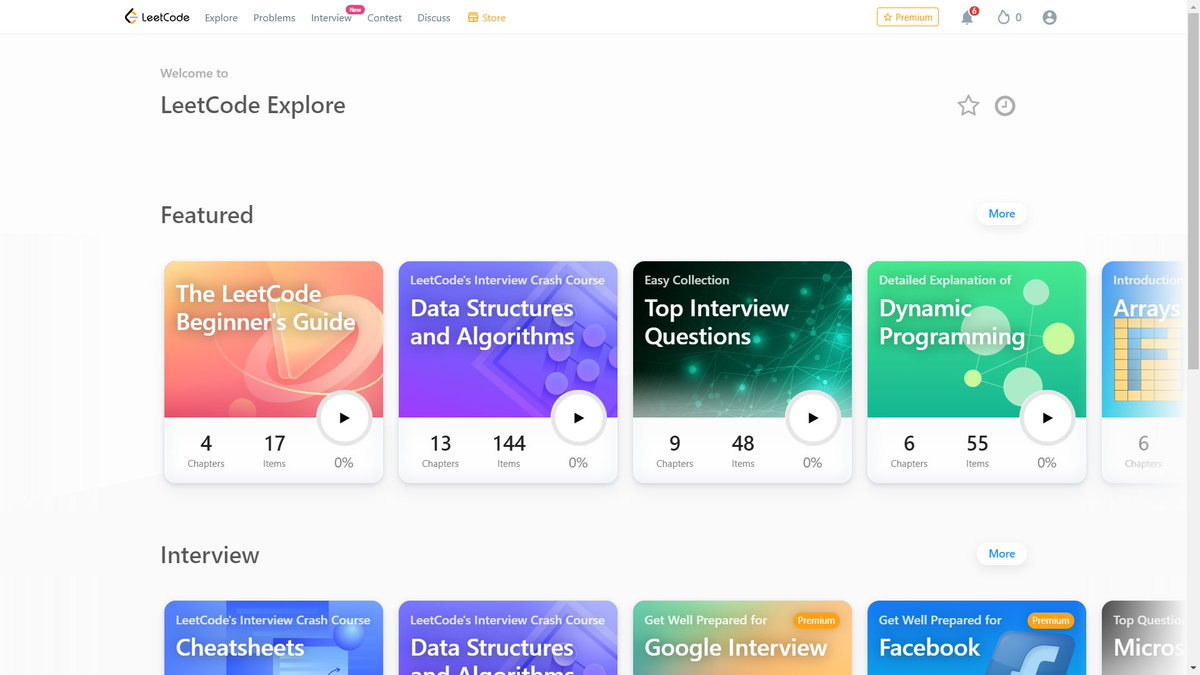Screen dimensions: 1200x675
Task: Click the "Interview" section heading
Action: click(210, 555)
